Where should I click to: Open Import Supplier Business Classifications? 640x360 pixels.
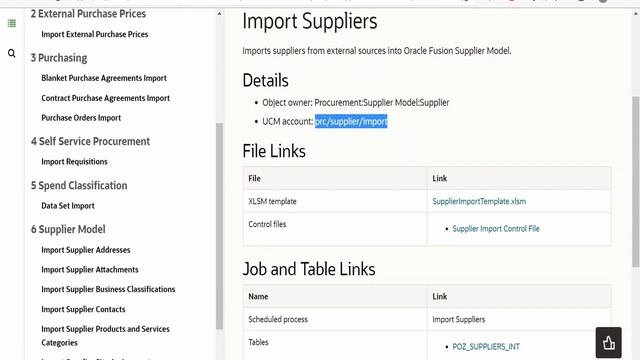coord(108,289)
